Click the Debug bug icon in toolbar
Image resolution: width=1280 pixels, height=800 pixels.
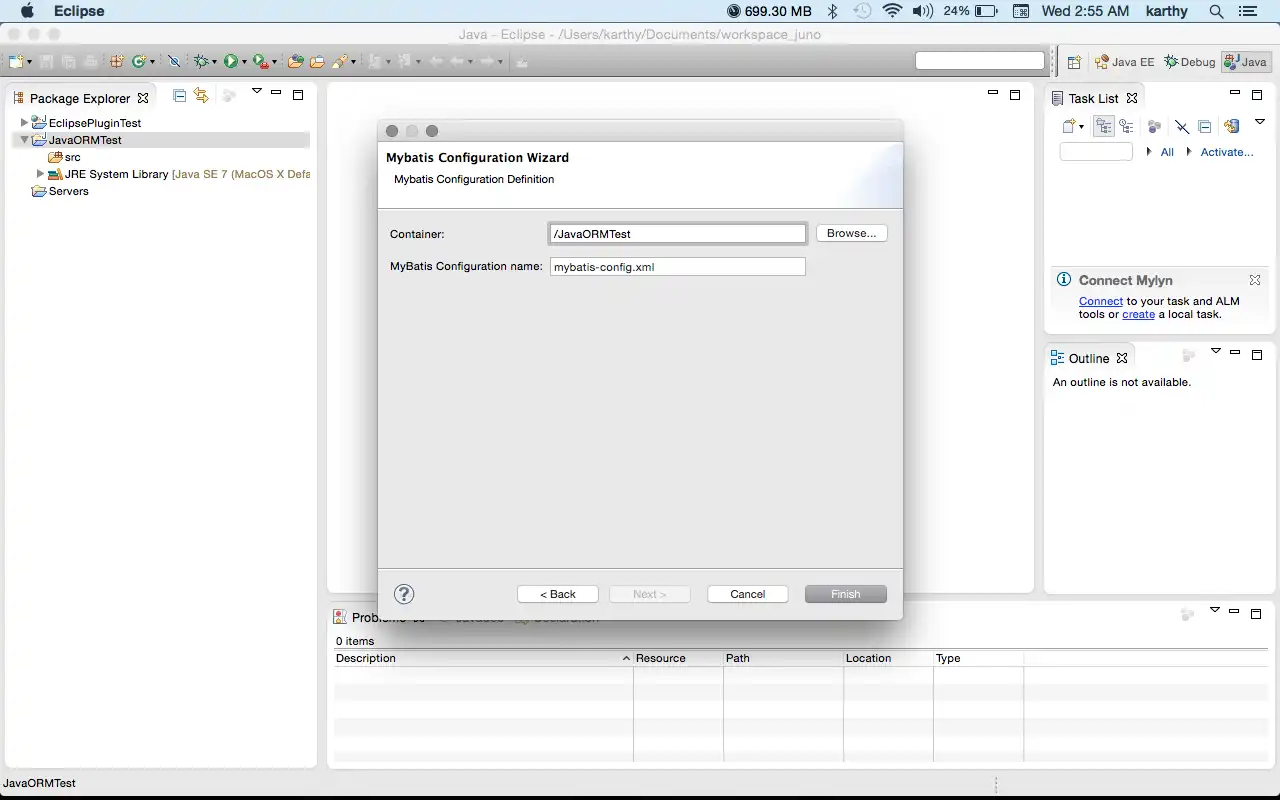pyautogui.click(x=201, y=62)
